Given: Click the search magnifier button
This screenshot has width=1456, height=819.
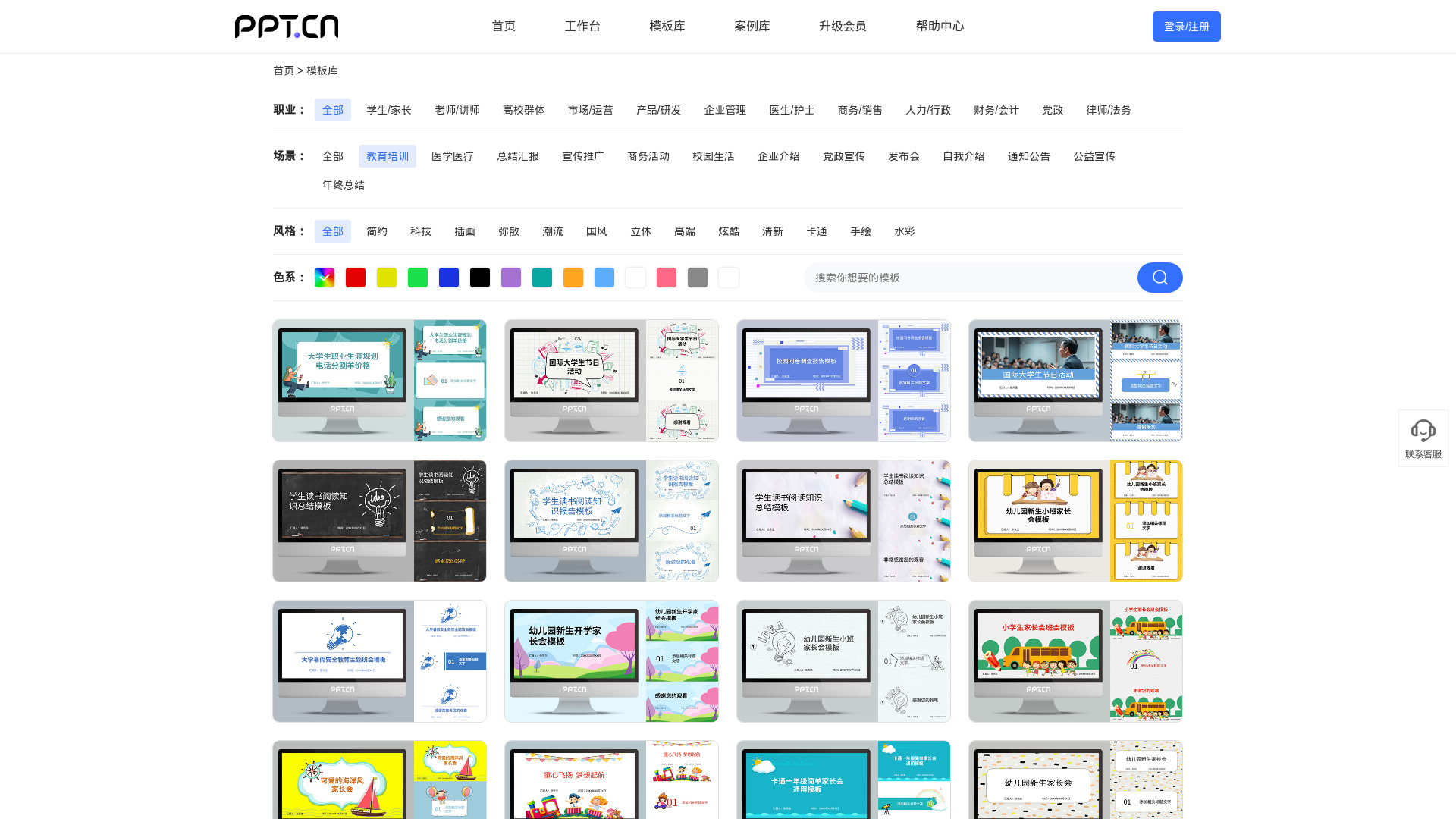Looking at the screenshot, I should point(1159,278).
